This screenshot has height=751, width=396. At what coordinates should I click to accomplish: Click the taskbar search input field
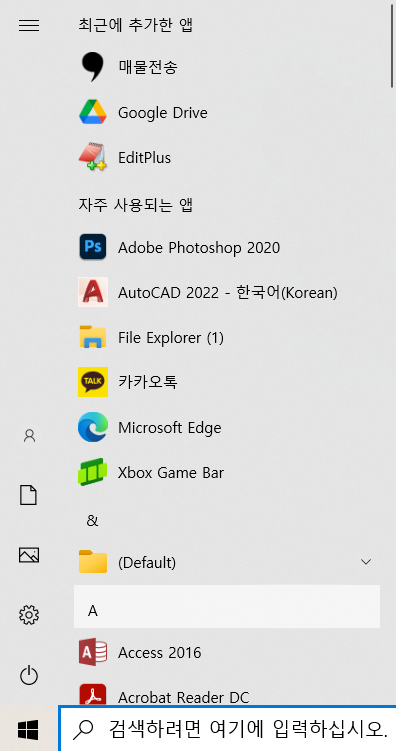[x=227, y=728]
